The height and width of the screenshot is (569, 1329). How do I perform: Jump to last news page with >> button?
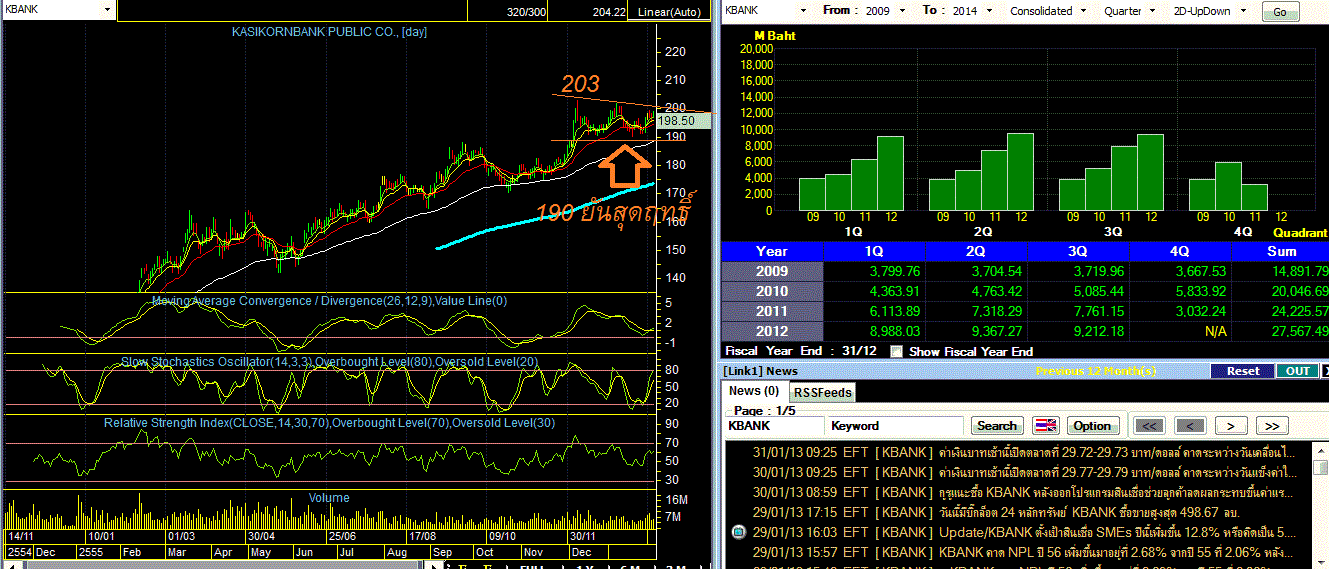pos(1271,425)
